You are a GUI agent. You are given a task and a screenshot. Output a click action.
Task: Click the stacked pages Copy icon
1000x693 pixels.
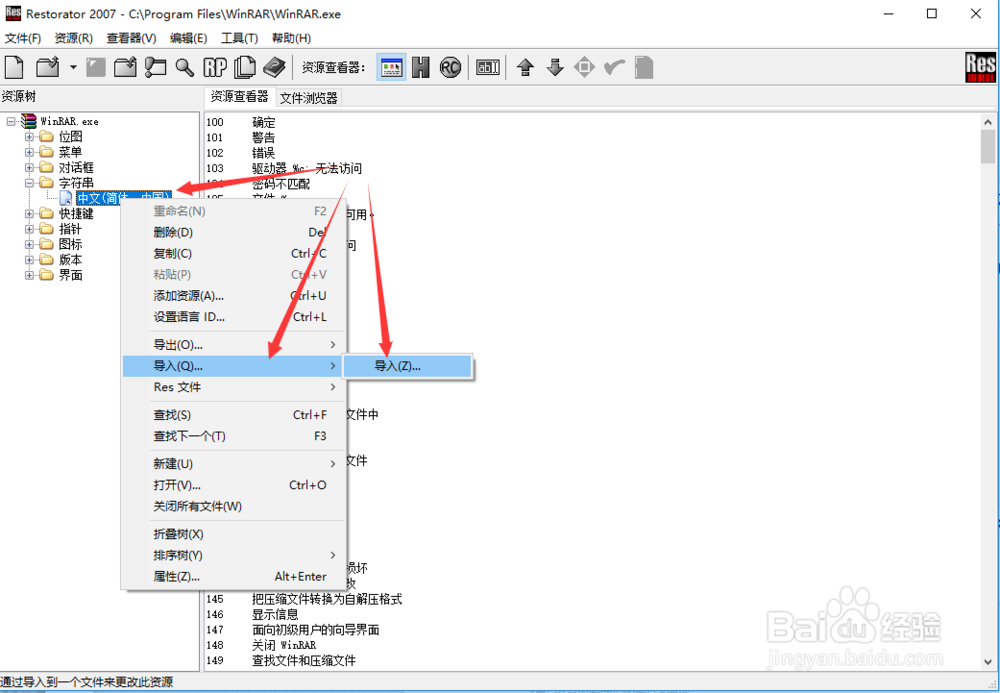pyautogui.click(x=245, y=67)
